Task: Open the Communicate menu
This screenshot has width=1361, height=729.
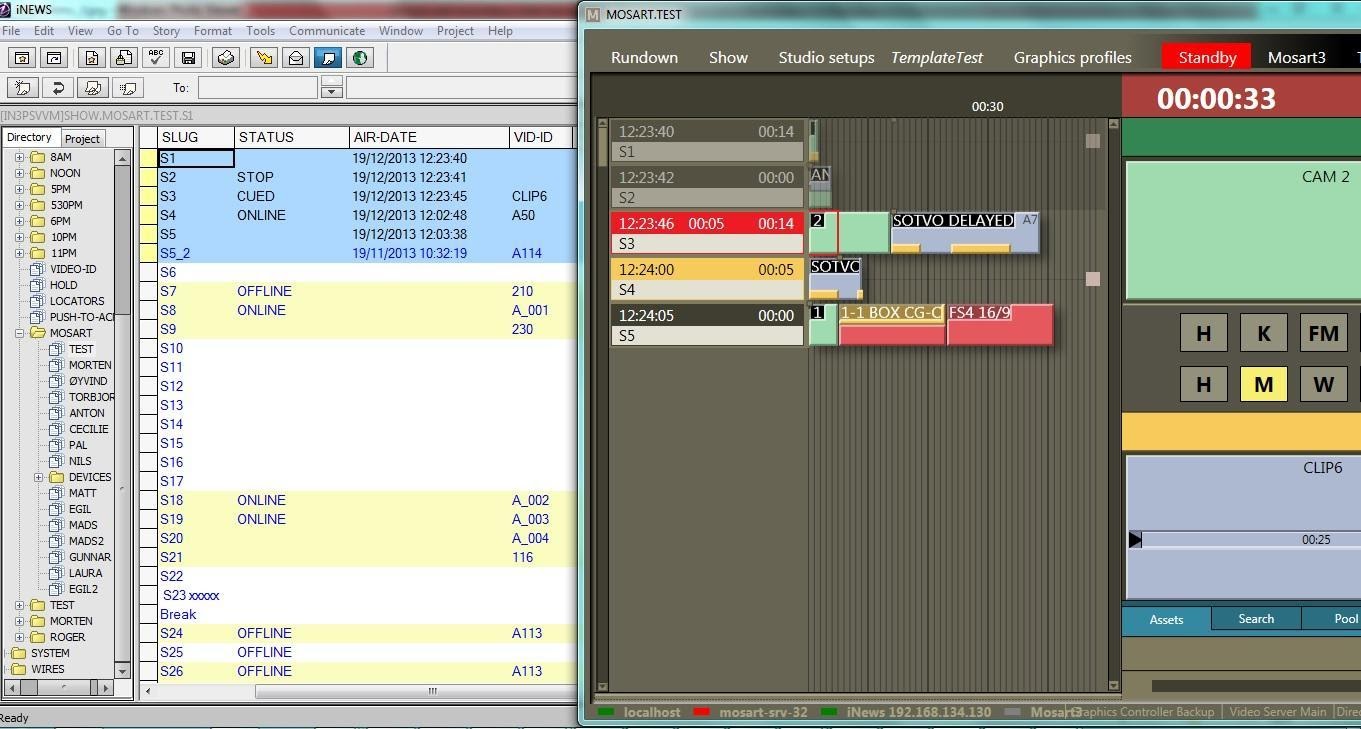Action: pyautogui.click(x=327, y=31)
